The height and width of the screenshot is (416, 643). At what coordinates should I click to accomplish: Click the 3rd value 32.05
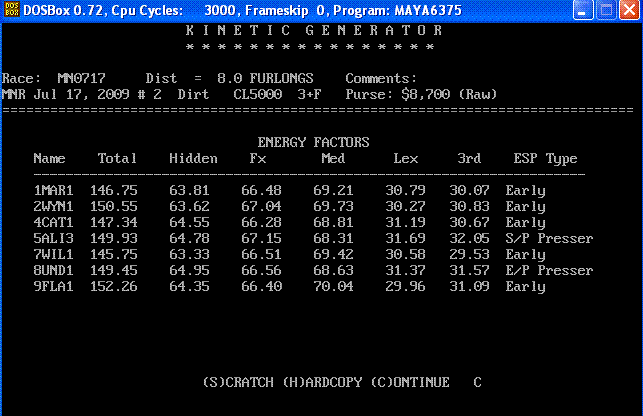[470, 238]
